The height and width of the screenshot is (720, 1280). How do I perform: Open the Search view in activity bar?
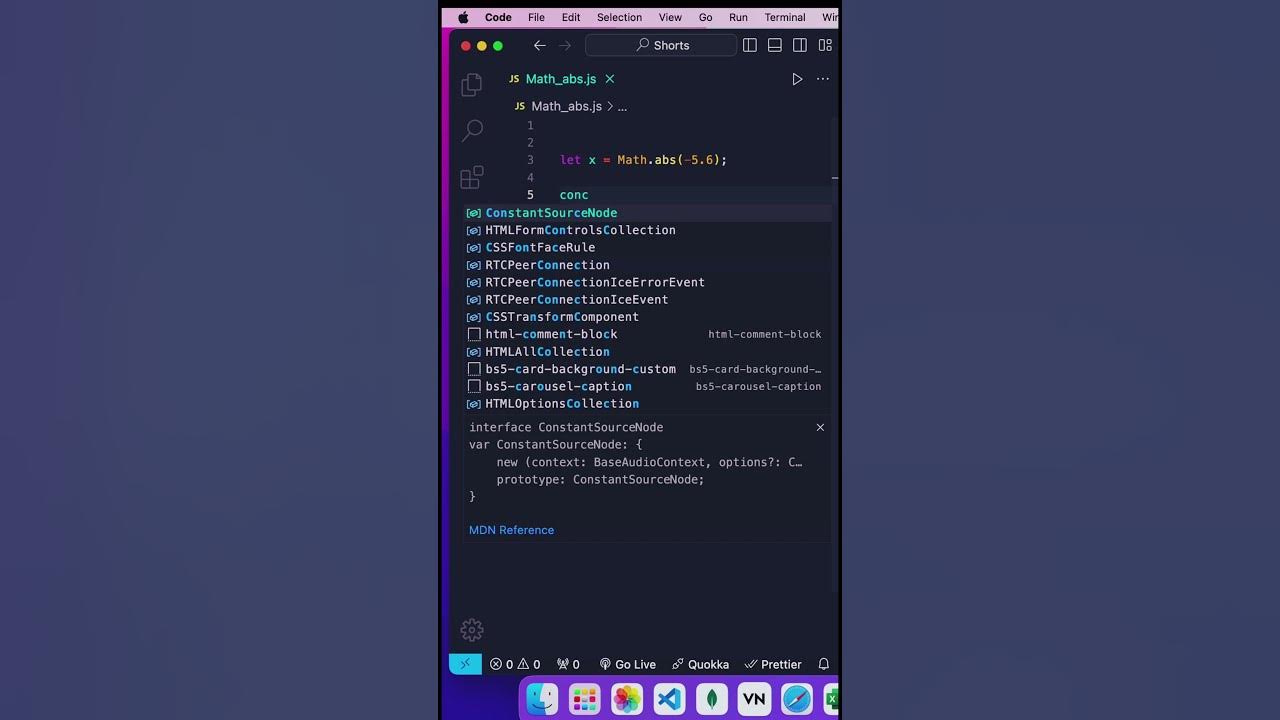tap(472, 130)
